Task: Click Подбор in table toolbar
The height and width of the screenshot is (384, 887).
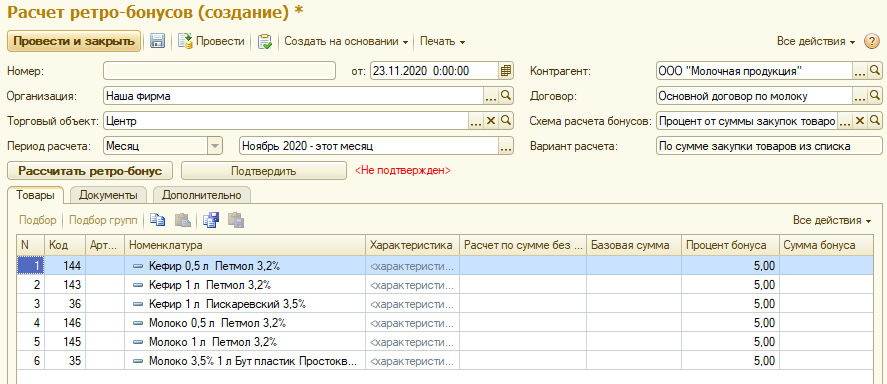Action: coord(38,220)
